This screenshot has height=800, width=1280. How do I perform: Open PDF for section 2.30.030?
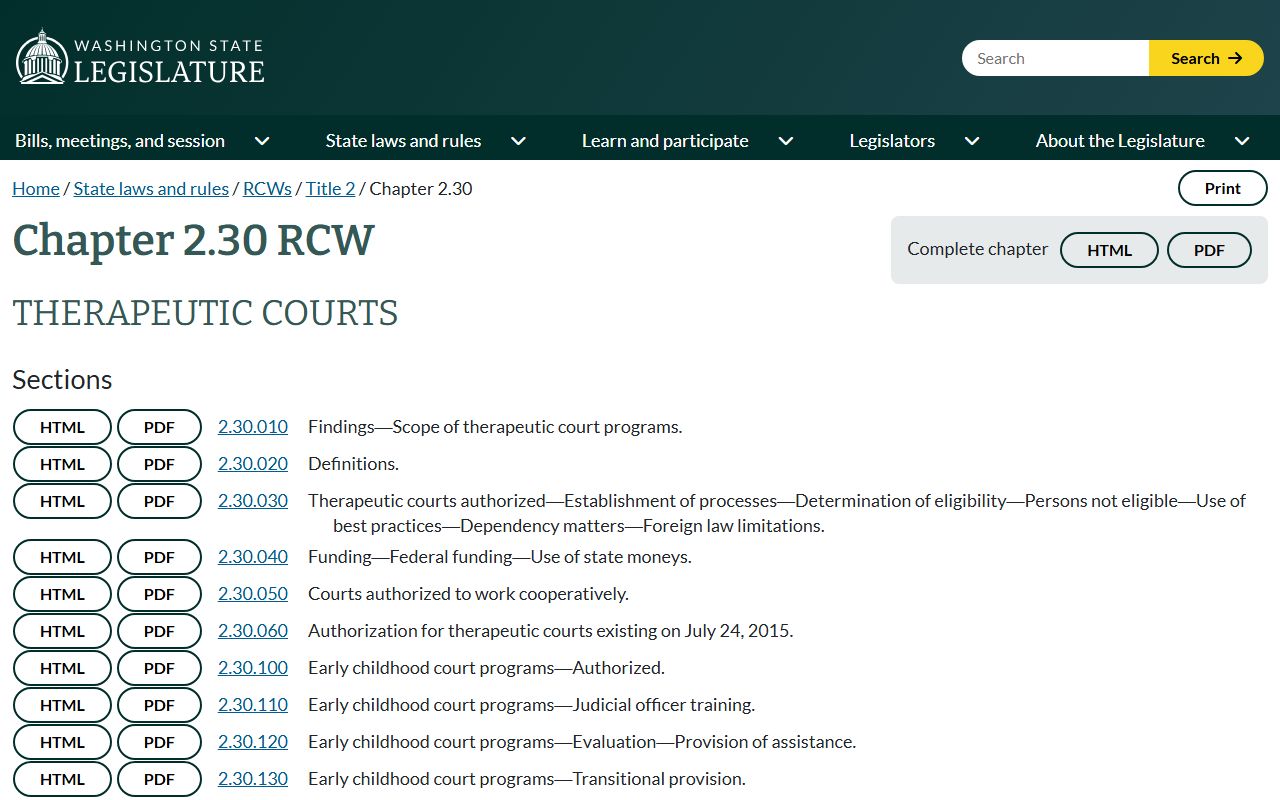pos(159,501)
